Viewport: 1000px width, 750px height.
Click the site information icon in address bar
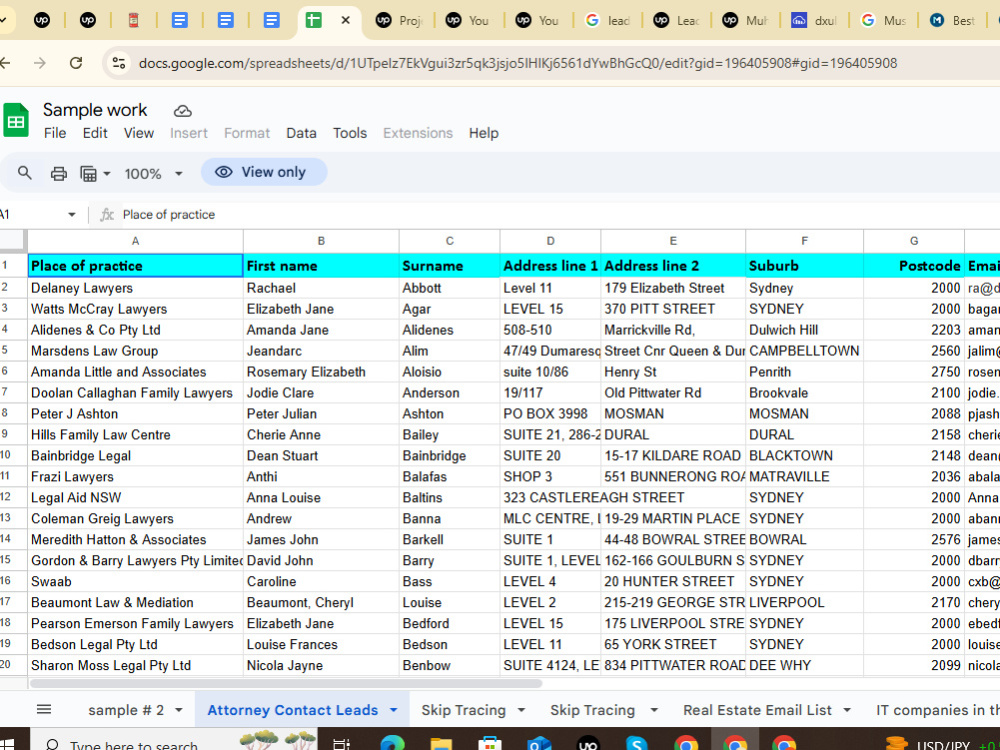point(119,62)
